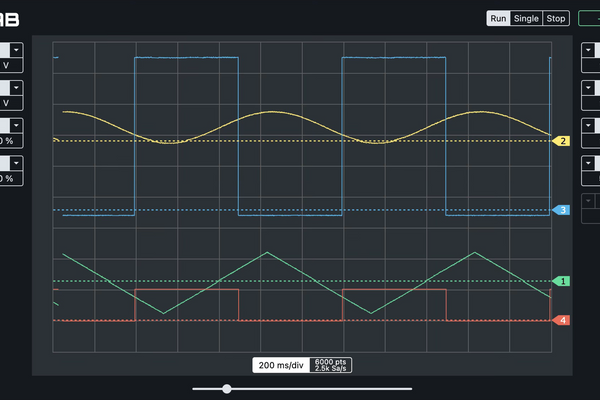600x400 pixels.
Task: Click the green-outlined button at top right
Action: tap(589, 18)
